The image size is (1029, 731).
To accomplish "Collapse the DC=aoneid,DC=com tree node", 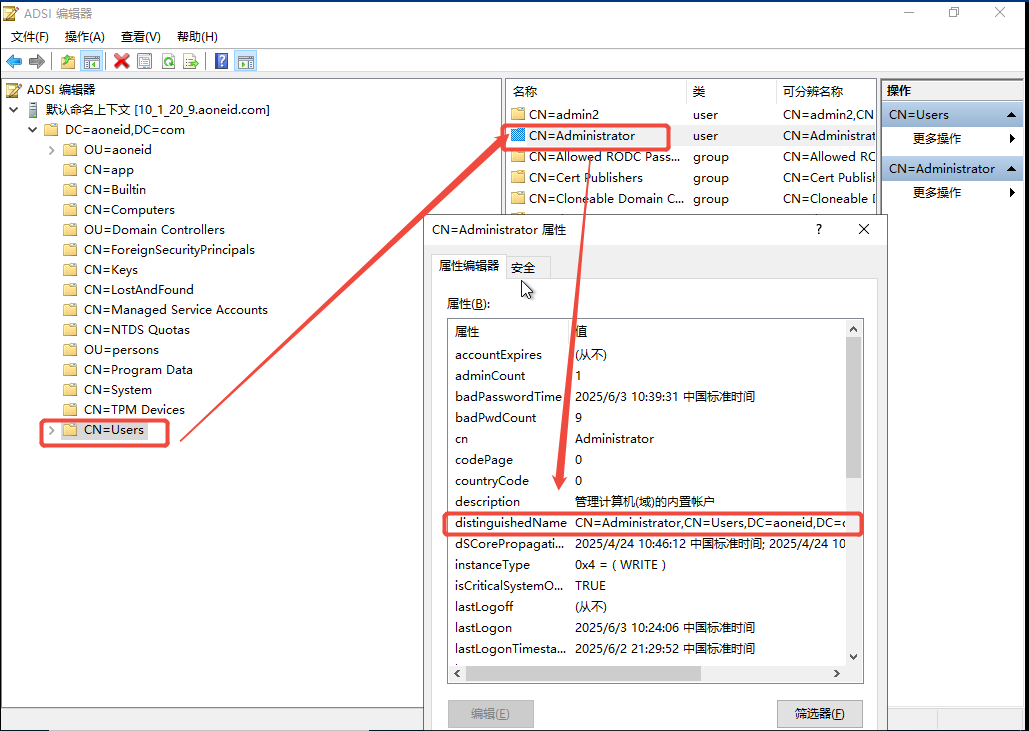I will pyautogui.click(x=32, y=130).
